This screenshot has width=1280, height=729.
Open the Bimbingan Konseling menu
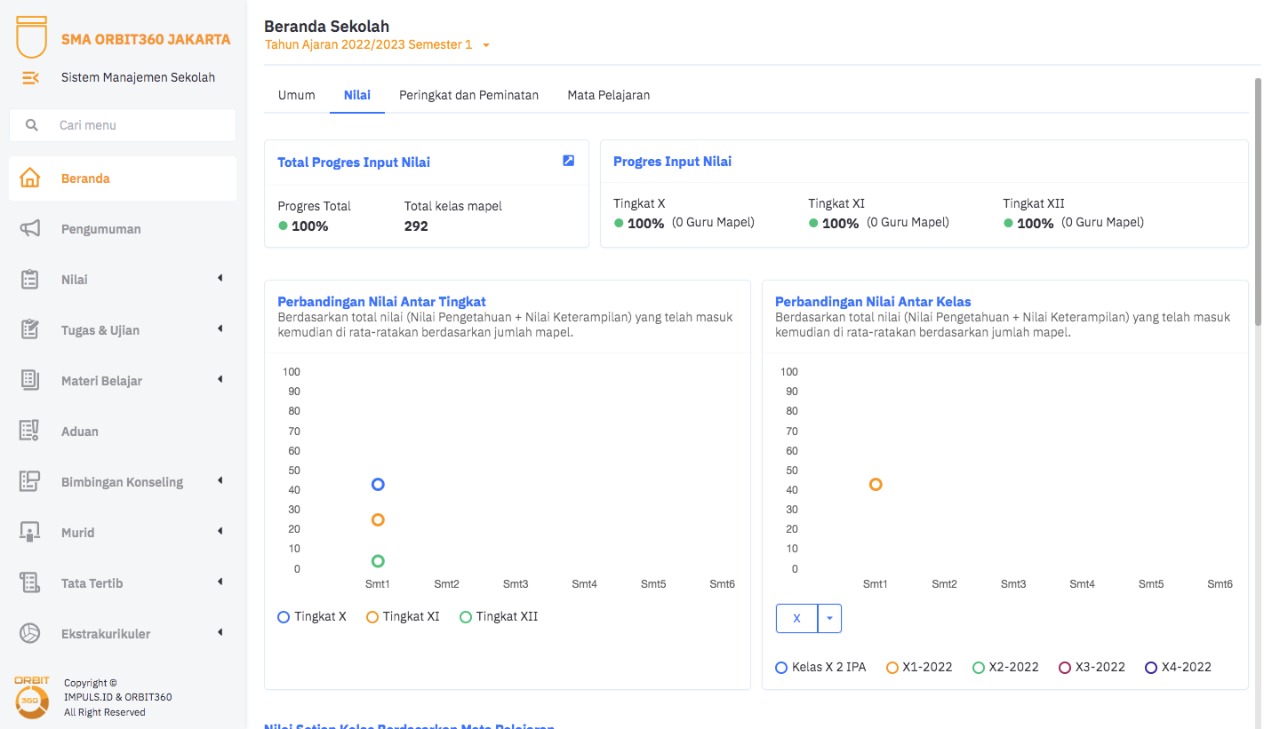pos(121,482)
